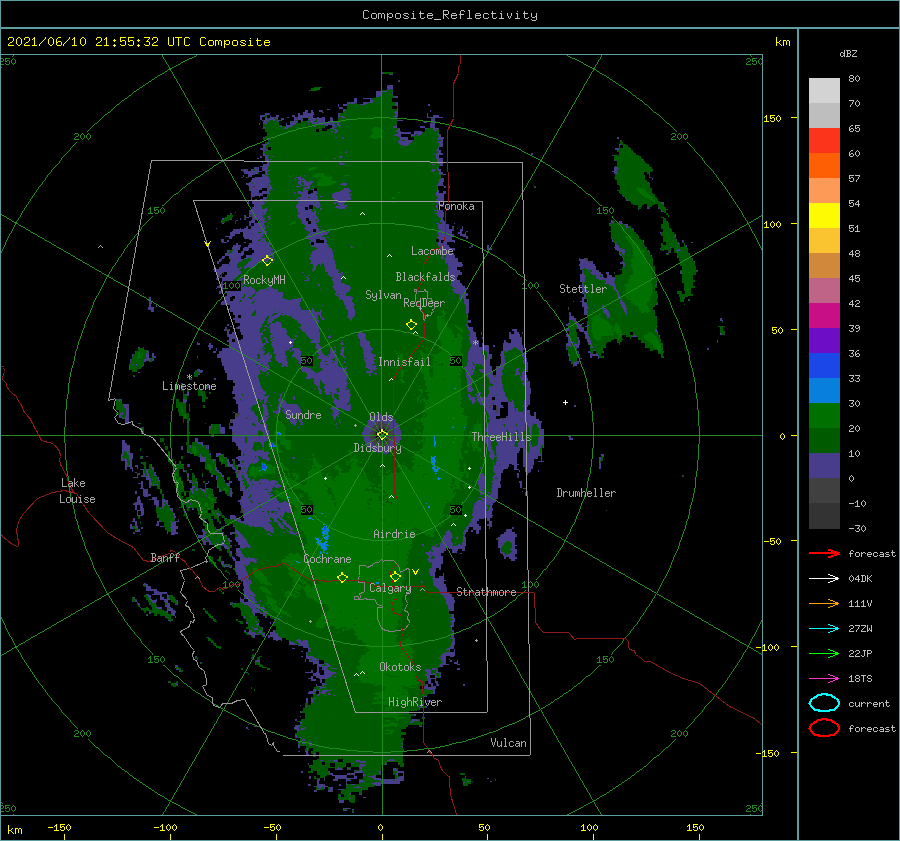Click the ThreeHills label
Screen dimensions: 900x841
tap(501, 437)
